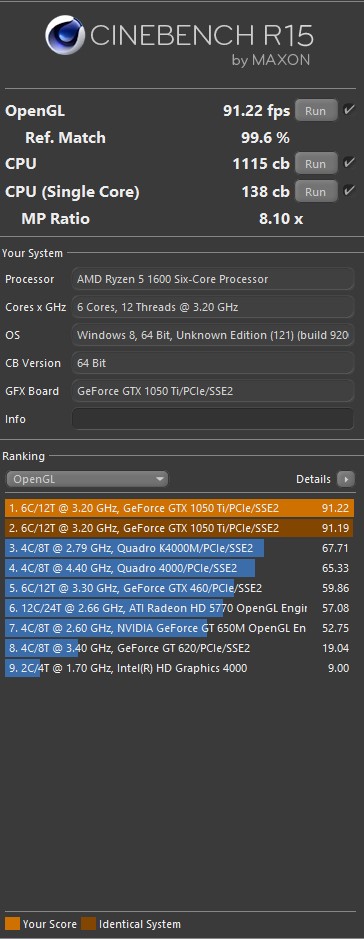364x939 pixels.
Task: Toggle the CPU test checkbox
Action: coord(348,163)
